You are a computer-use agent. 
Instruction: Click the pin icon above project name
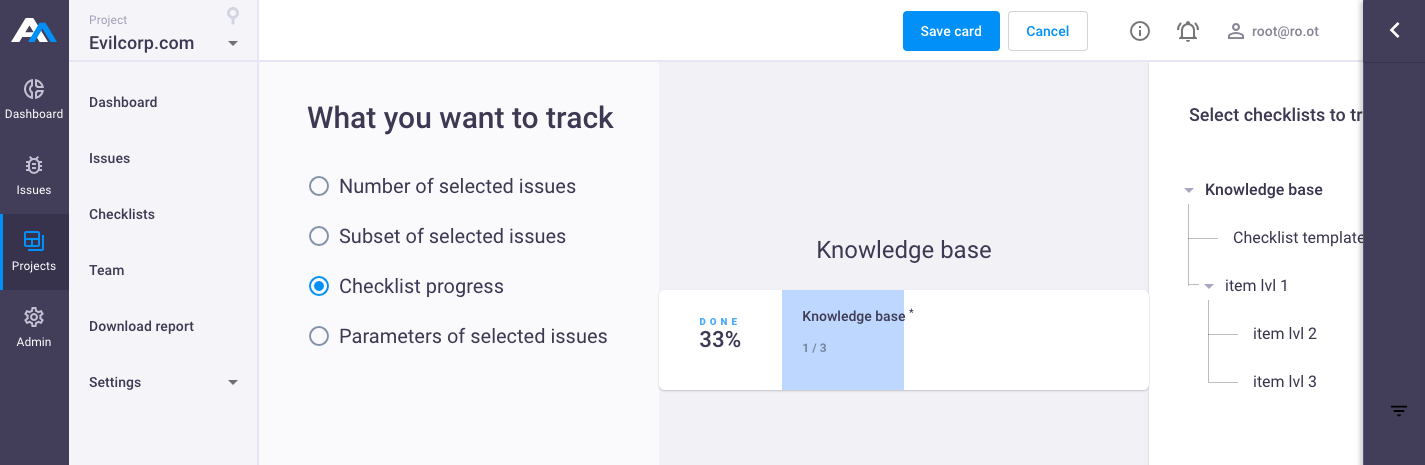(x=233, y=15)
